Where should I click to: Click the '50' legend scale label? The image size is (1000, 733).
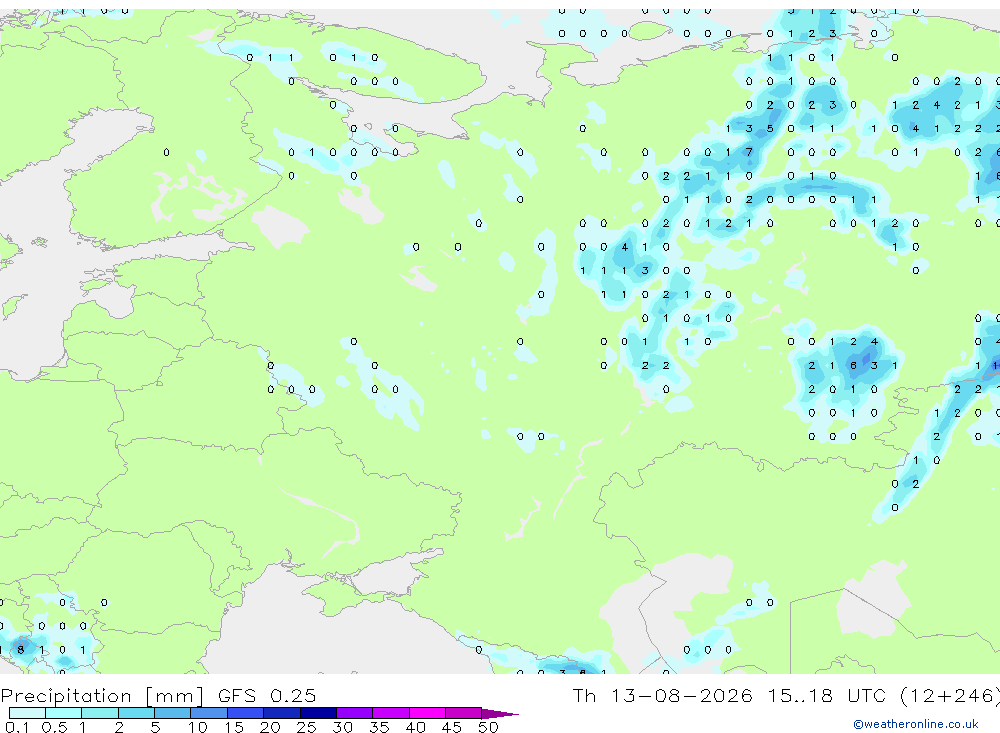click(488, 727)
